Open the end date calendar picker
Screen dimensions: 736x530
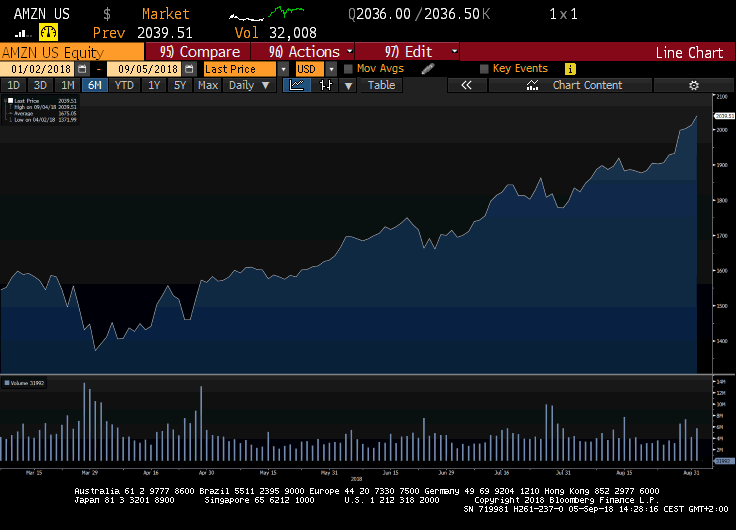(x=189, y=69)
